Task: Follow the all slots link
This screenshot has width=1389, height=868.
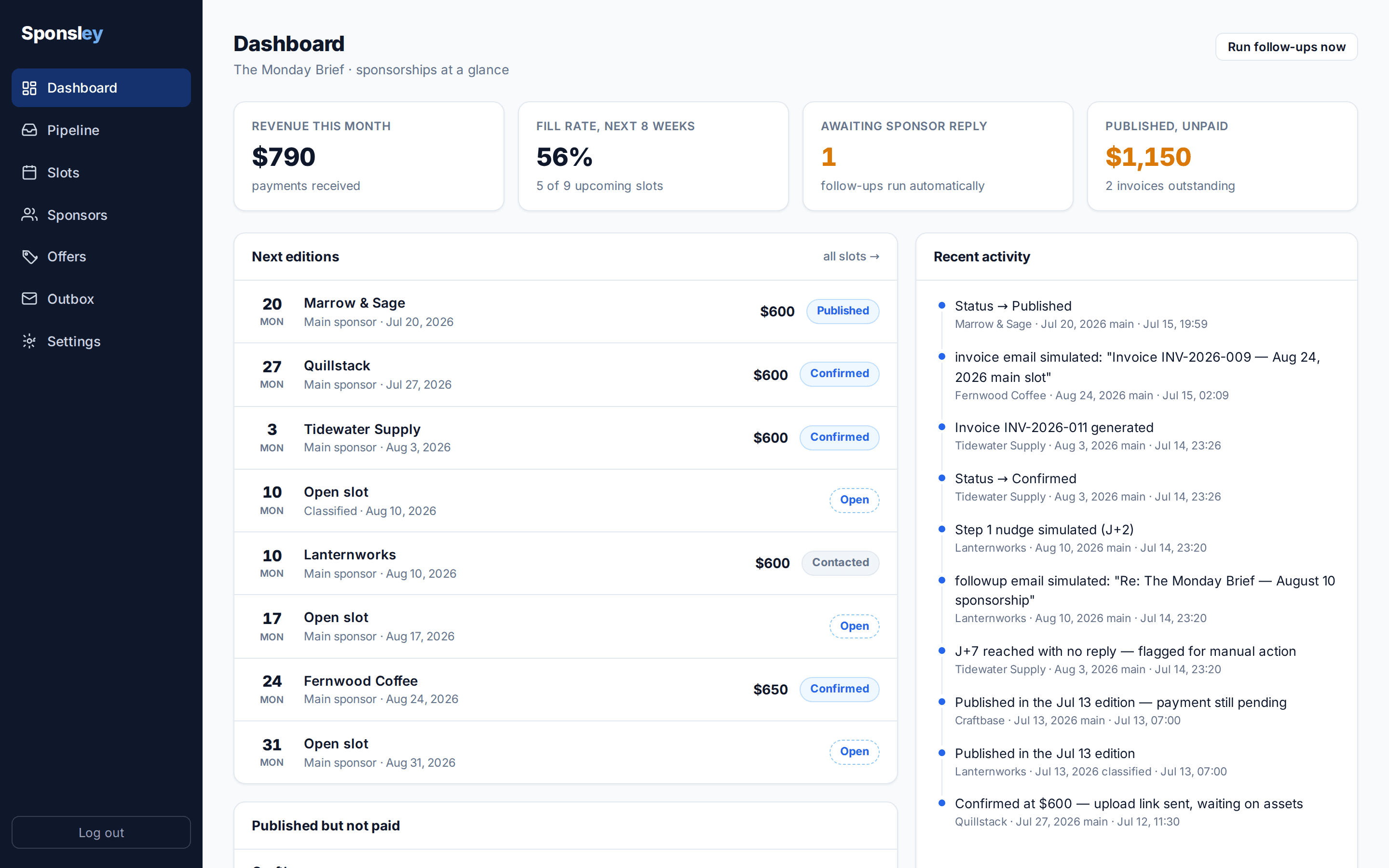Action: 851,257
